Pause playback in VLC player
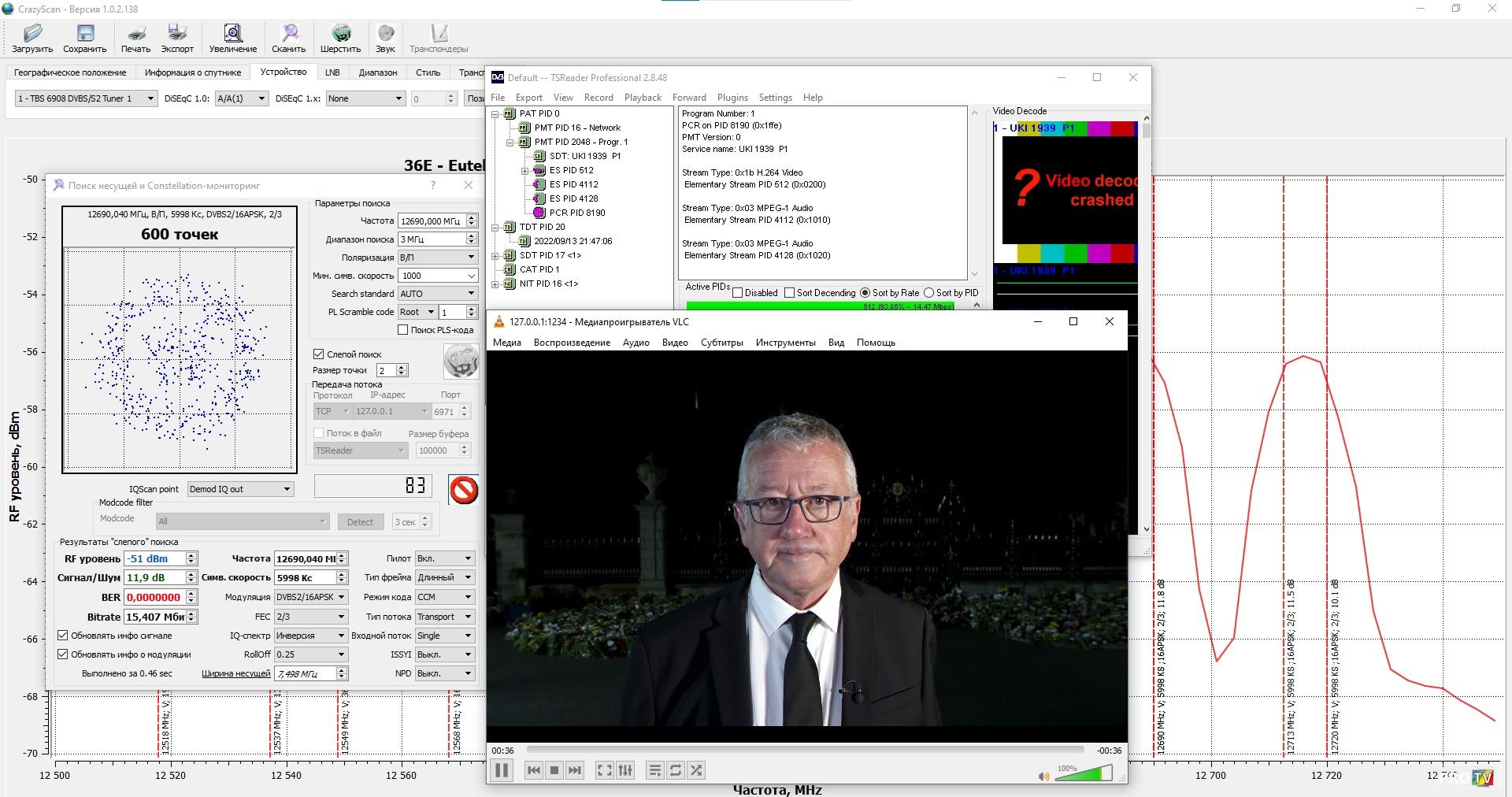Image resolution: width=1512 pixels, height=797 pixels. coord(502,770)
